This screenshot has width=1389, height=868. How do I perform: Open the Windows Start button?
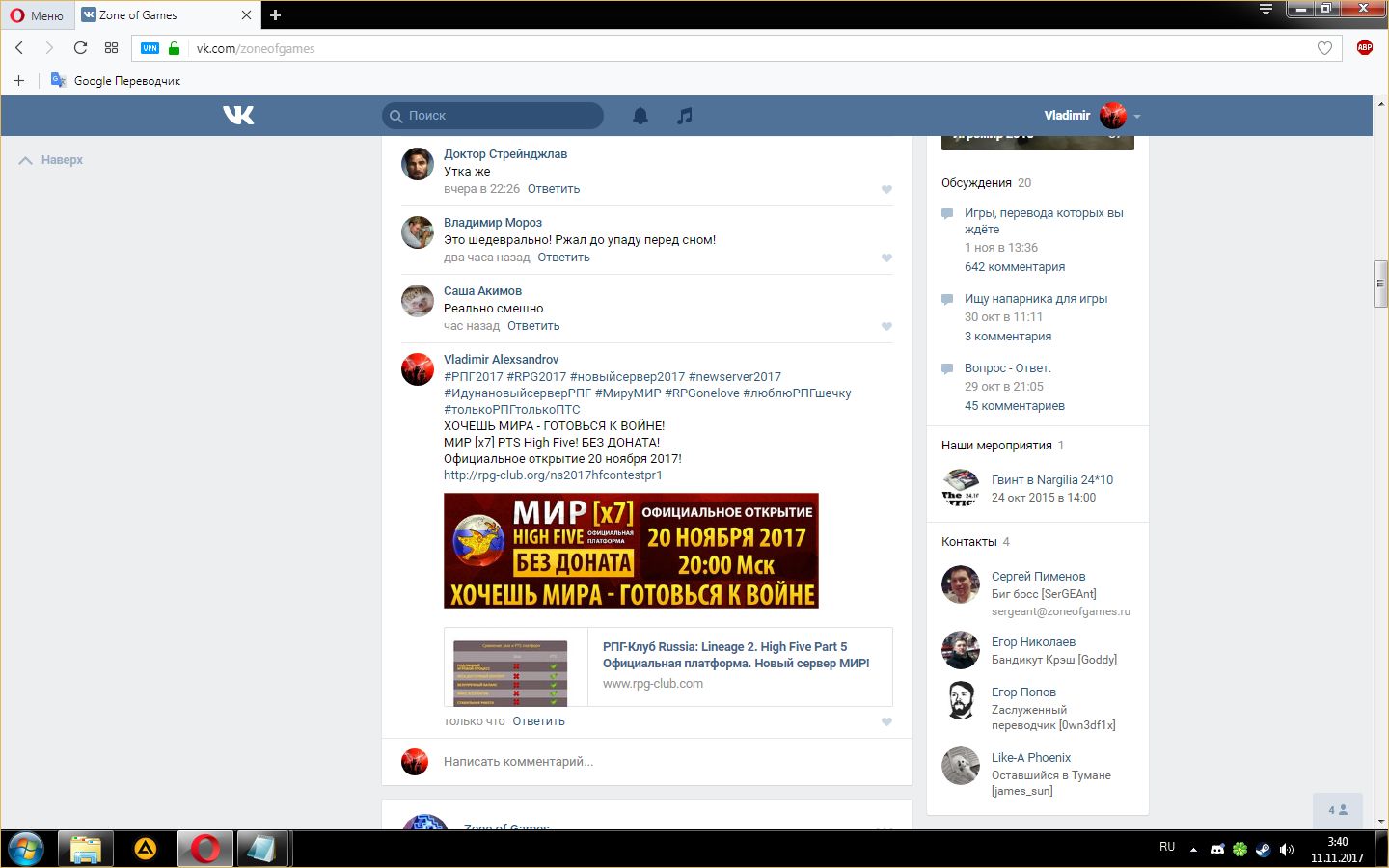tap(26, 849)
